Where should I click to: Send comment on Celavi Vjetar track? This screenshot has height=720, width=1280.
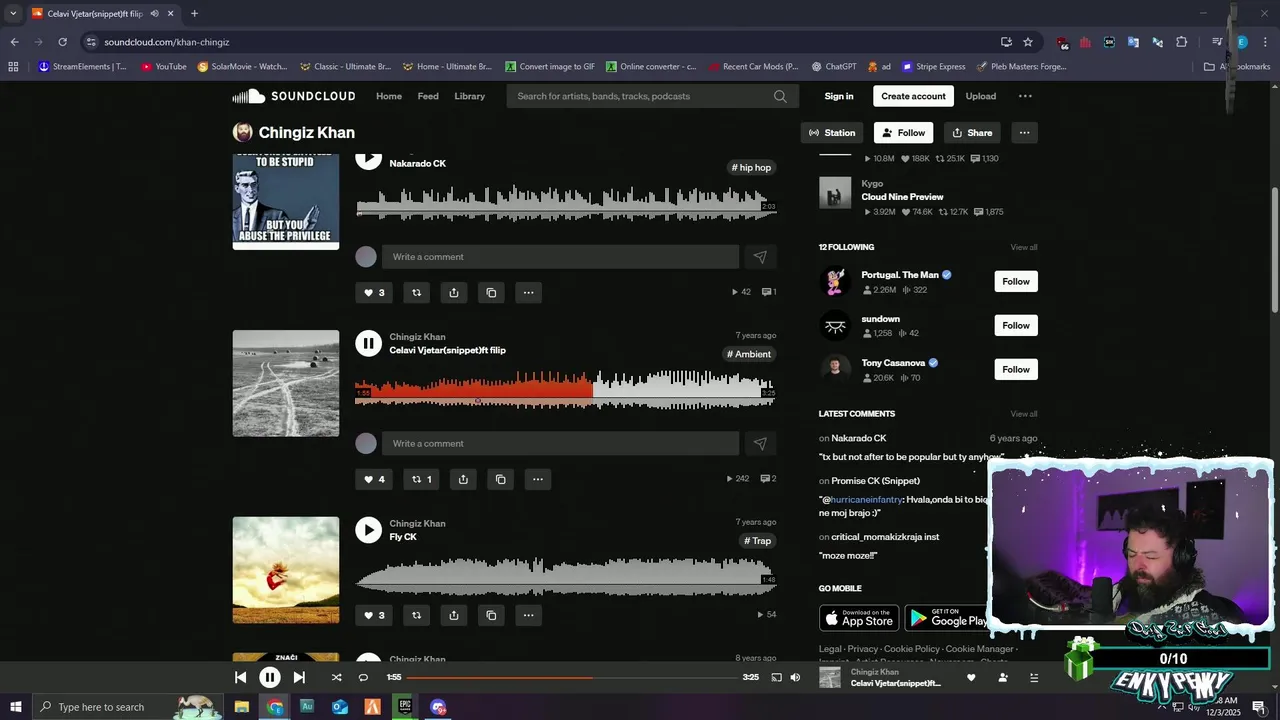[760, 443]
